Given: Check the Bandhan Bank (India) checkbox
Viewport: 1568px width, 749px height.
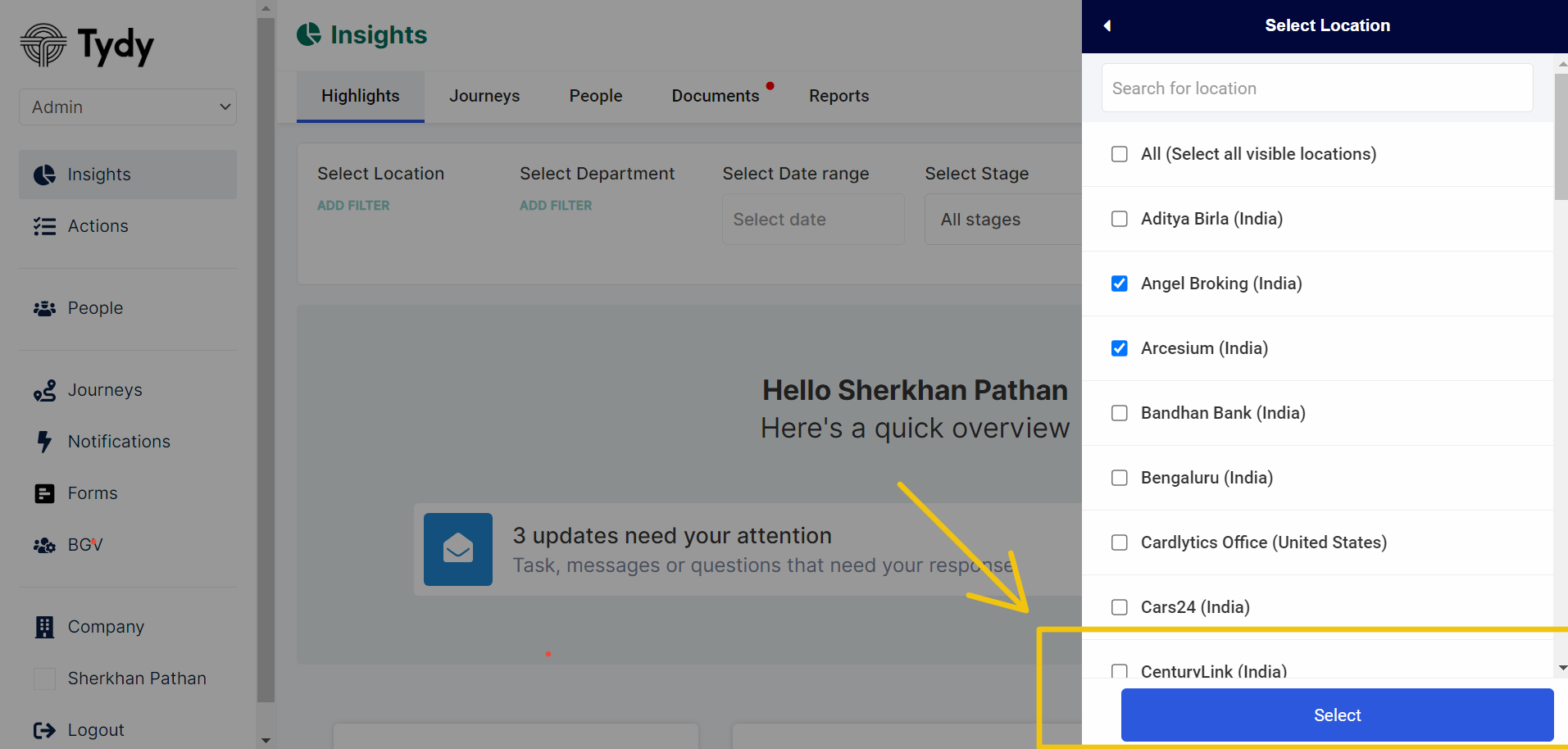Looking at the screenshot, I should point(1119,413).
